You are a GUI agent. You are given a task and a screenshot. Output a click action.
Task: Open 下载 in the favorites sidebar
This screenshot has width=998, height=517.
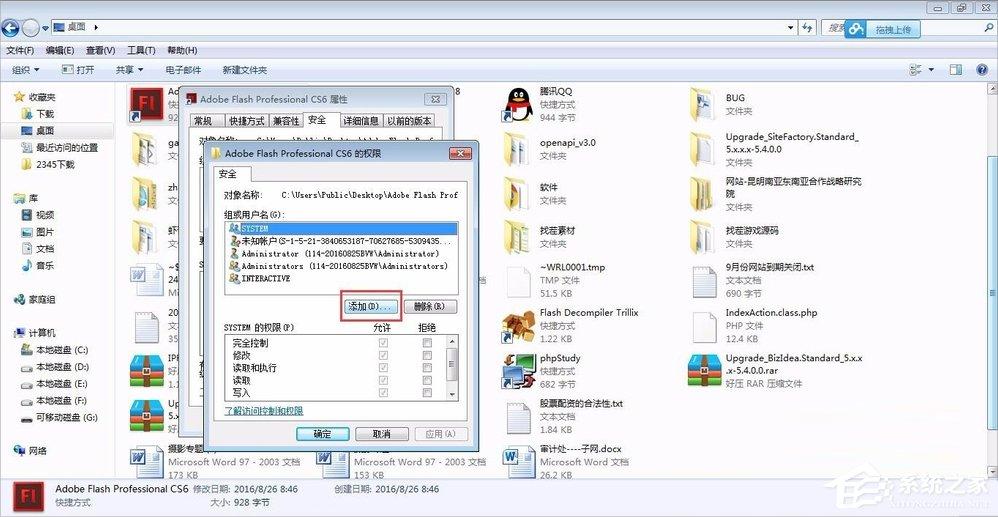point(45,114)
